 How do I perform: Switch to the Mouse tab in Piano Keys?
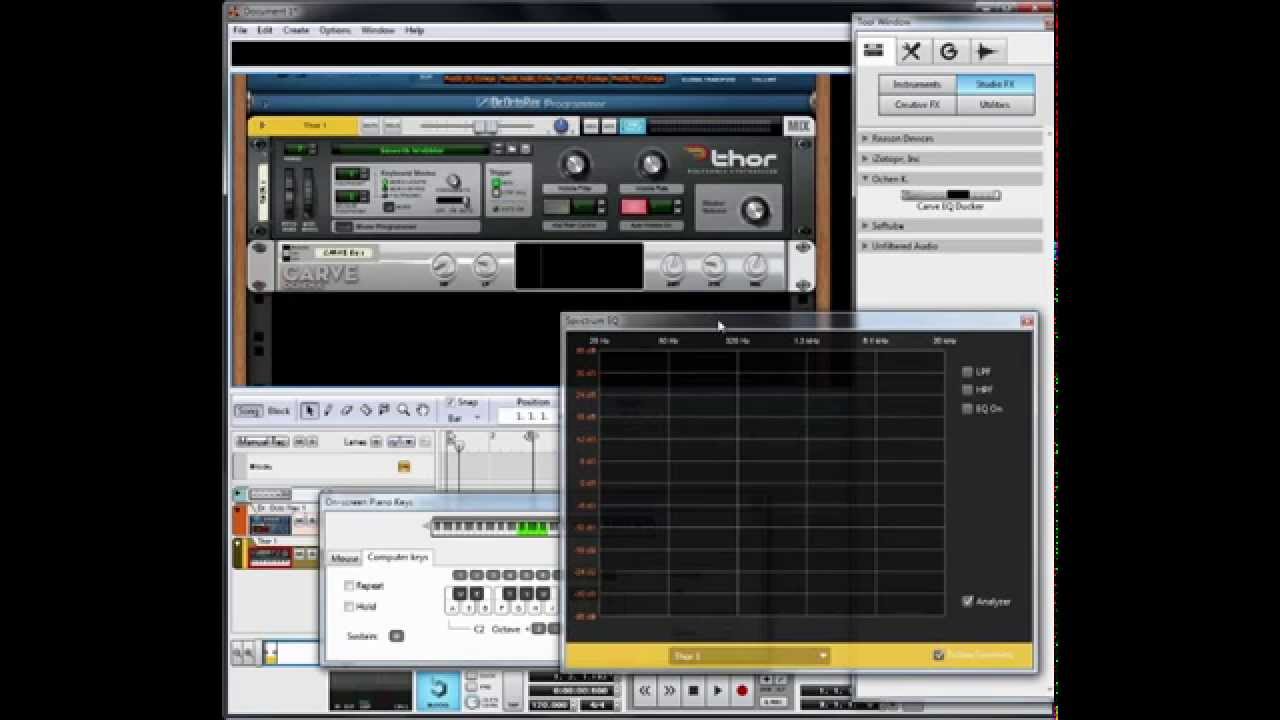[x=344, y=559]
